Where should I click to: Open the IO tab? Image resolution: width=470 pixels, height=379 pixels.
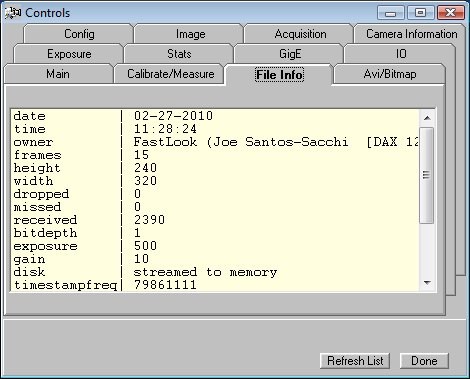pos(400,54)
